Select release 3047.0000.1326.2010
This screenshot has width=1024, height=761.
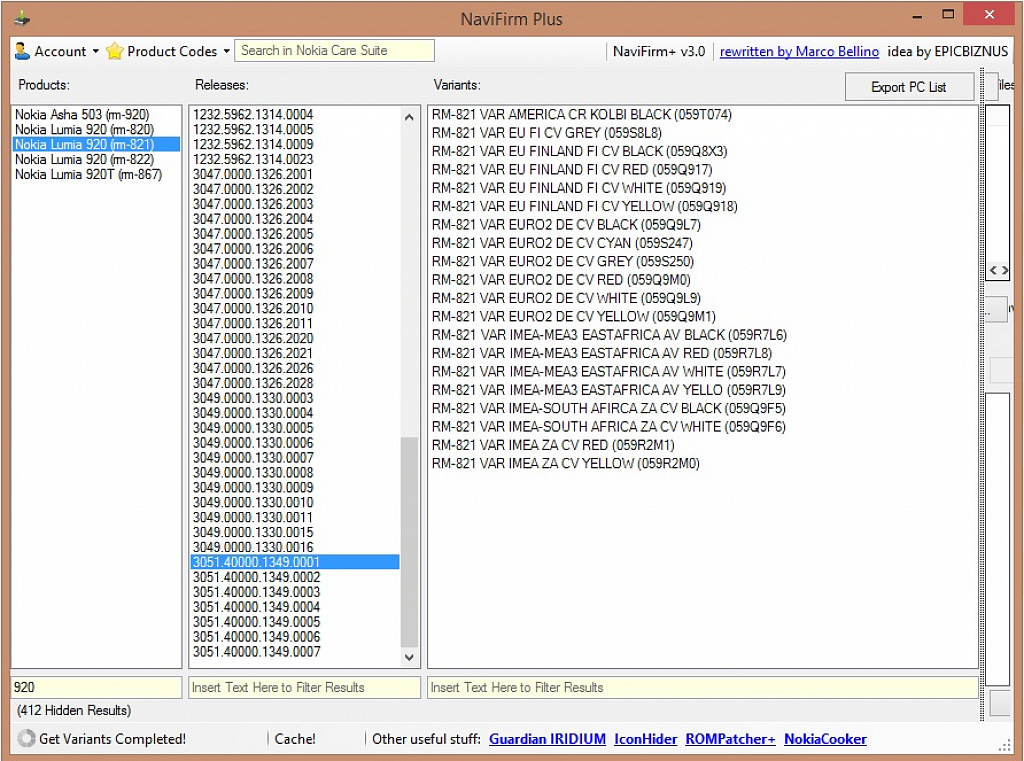point(295,308)
